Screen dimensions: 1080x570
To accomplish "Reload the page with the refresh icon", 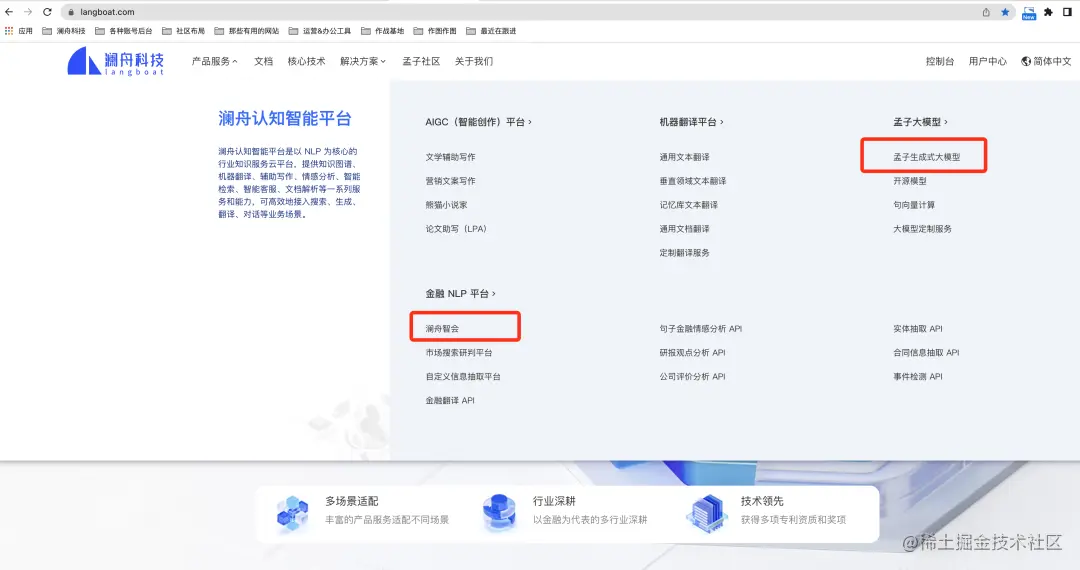I will click(x=48, y=12).
